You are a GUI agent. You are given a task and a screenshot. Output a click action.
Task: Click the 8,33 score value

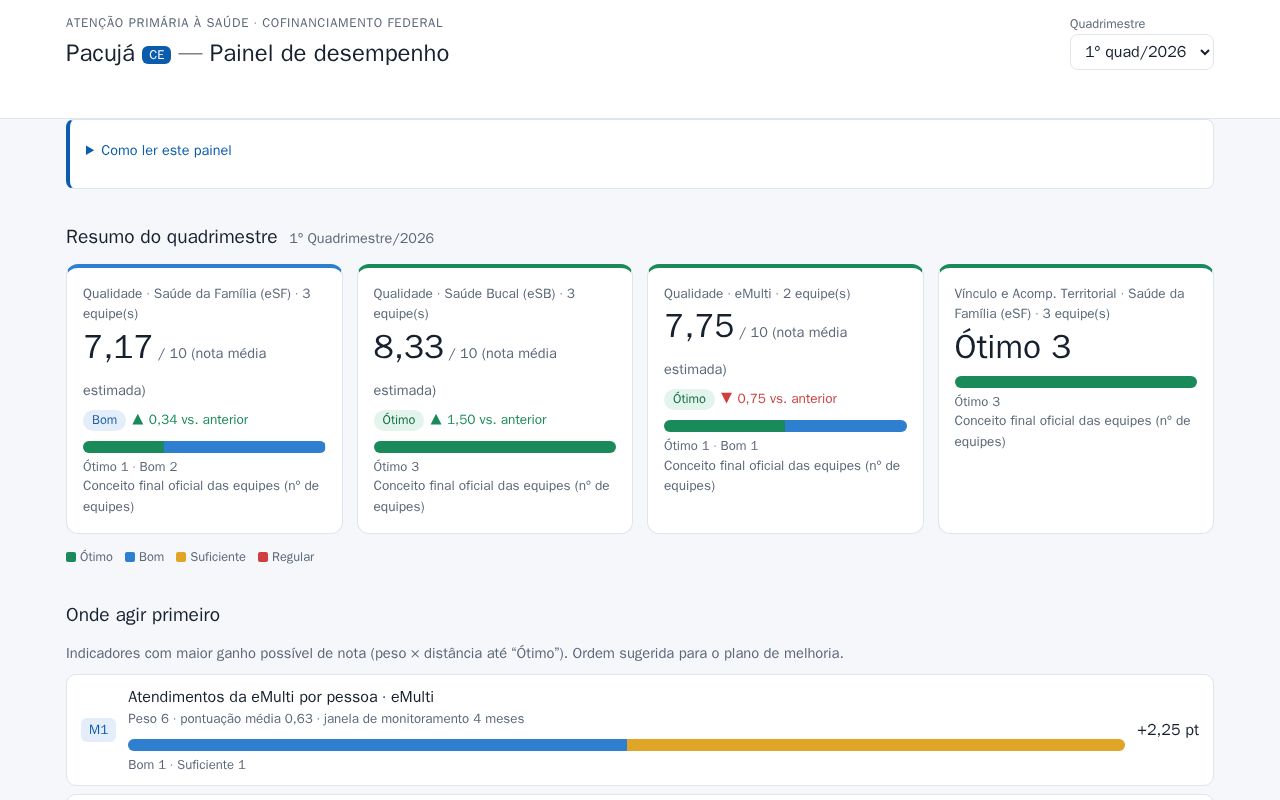click(x=409, y=347)
